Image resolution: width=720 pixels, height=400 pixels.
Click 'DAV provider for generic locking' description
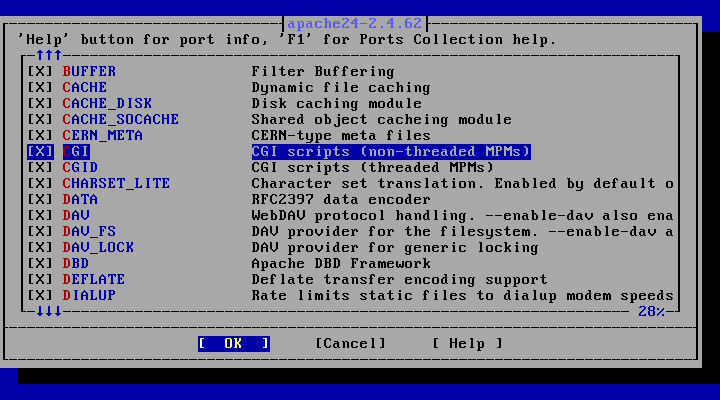click(x=395, y=248)
